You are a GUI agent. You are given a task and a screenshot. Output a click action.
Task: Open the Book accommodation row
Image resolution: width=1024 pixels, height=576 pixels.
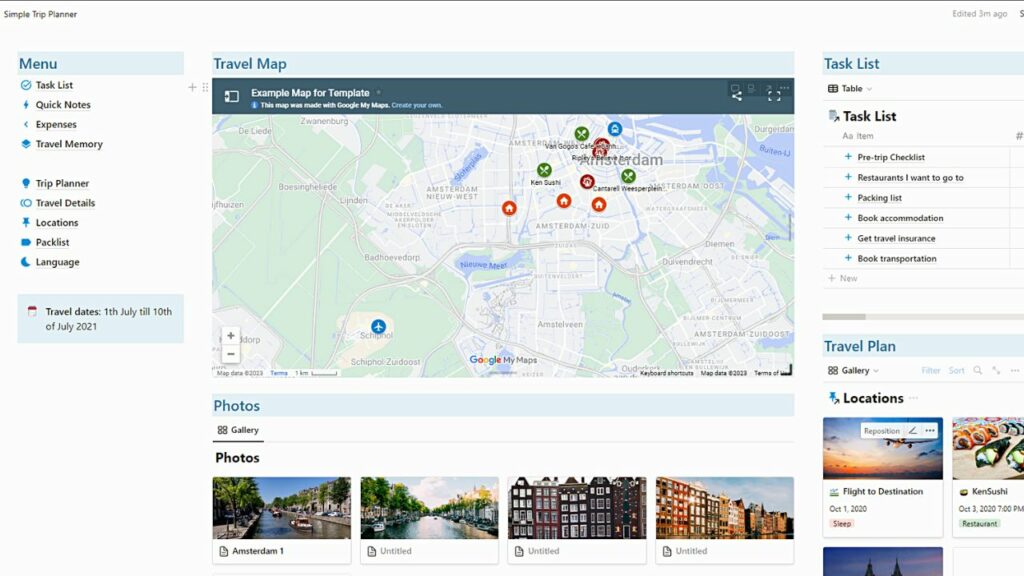pyautogui.click(x=900, y=218)
